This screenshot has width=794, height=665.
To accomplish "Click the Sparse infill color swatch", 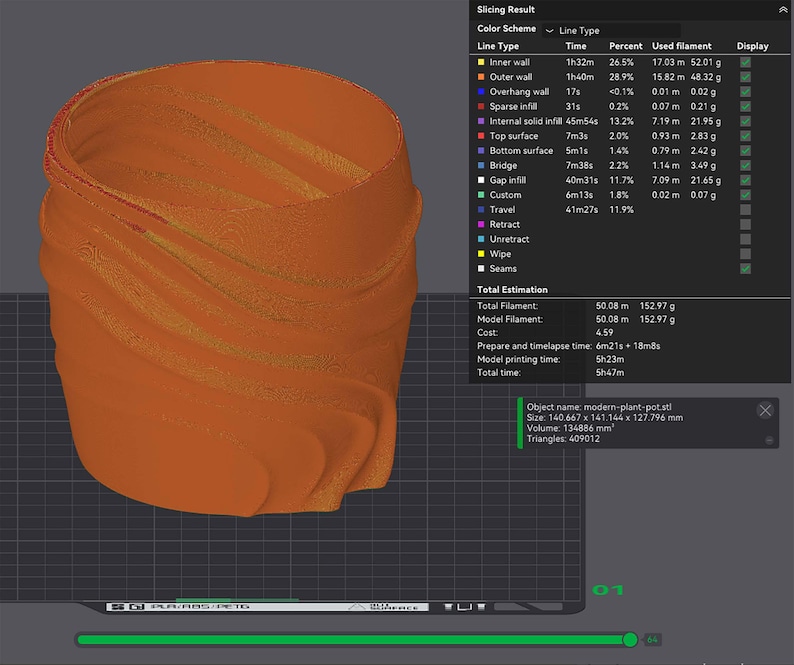I will point(481,106).
